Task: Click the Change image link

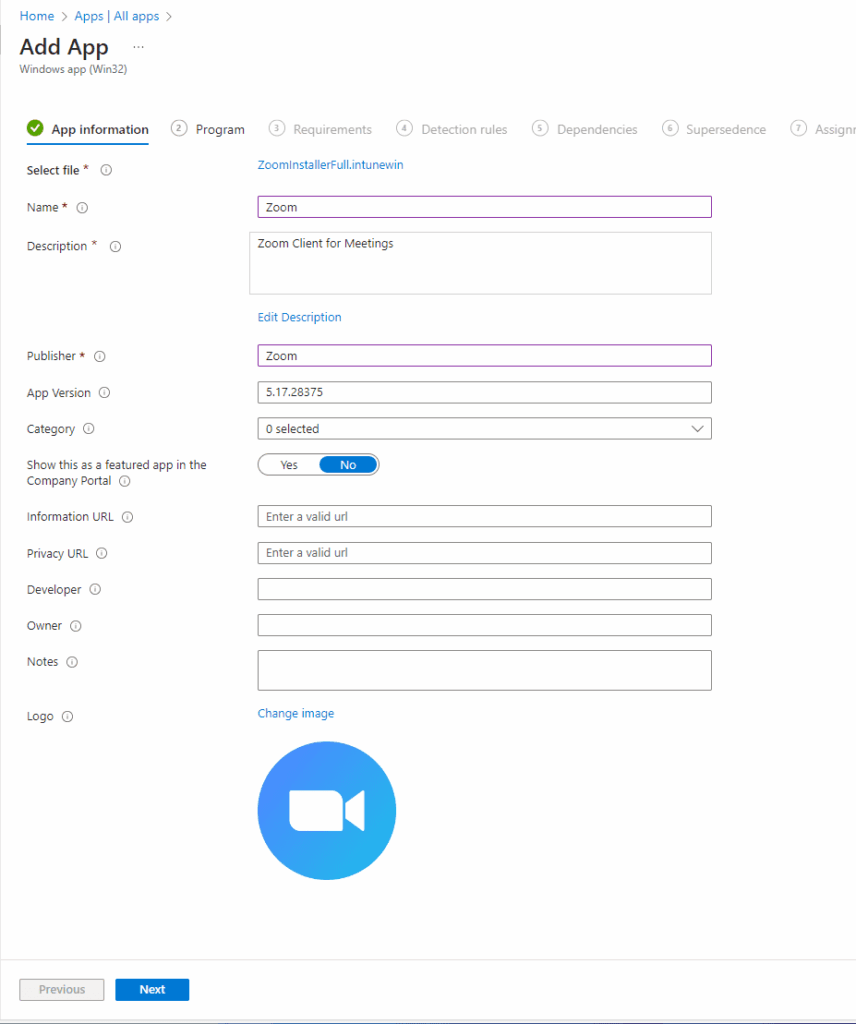Action: tap(295, 713)
